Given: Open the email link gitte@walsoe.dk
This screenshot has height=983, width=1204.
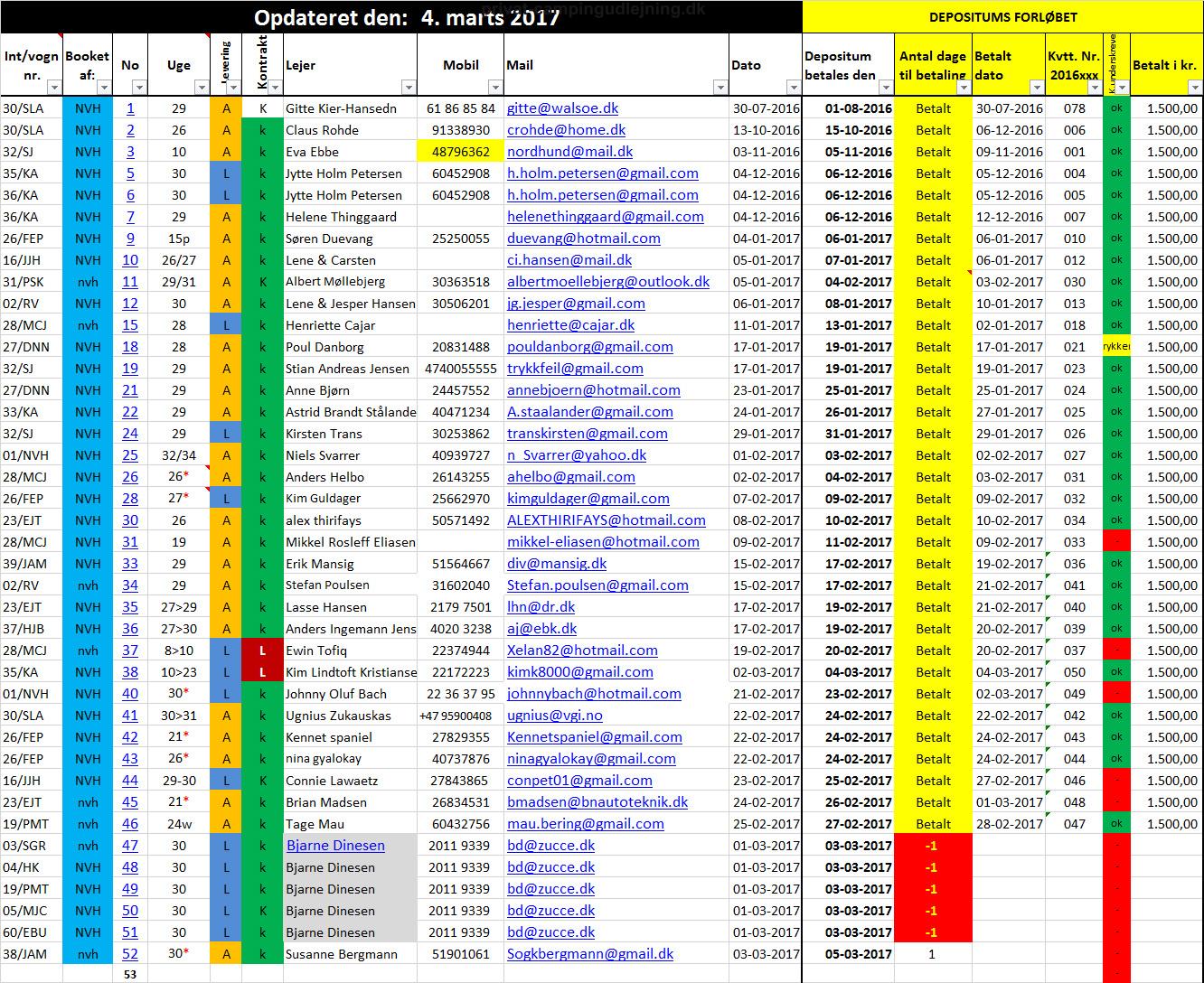Looking at the screenshot, I should pos(562,108).
